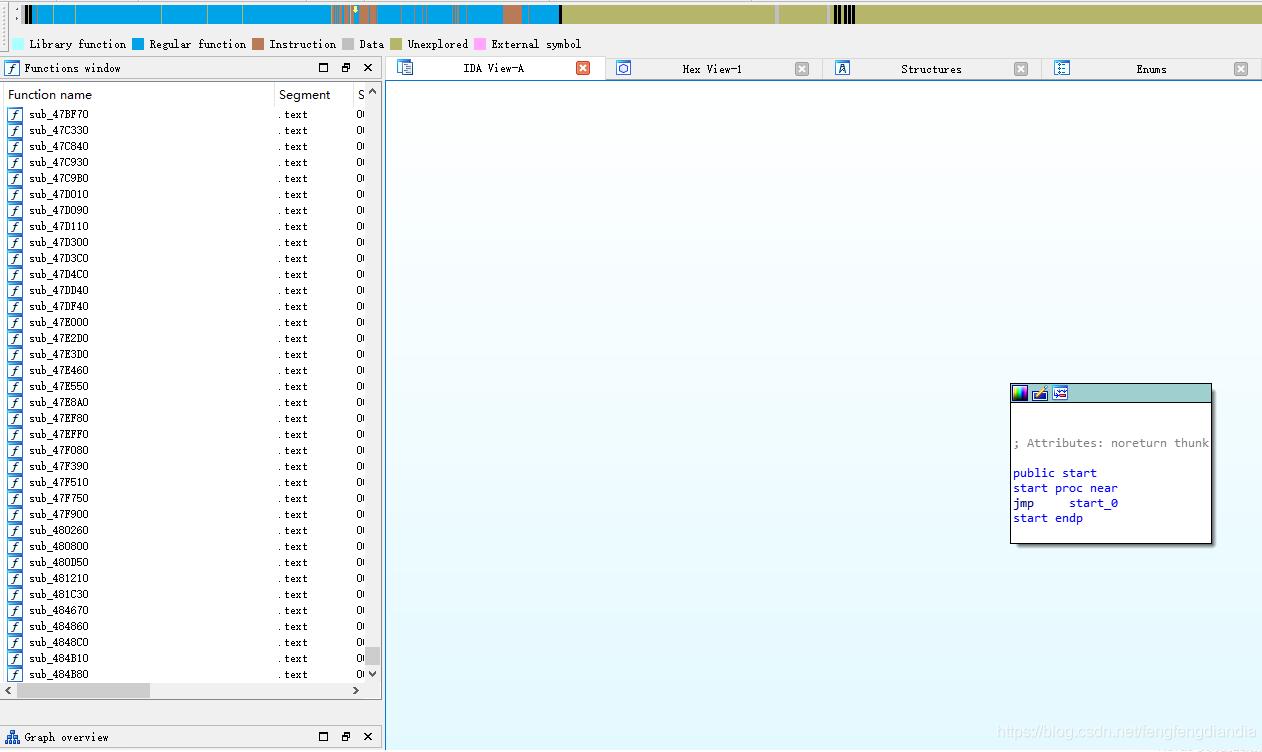Close the IDA View-A tab
This screenshot has width=1262, height=752.
coord(583,68)
